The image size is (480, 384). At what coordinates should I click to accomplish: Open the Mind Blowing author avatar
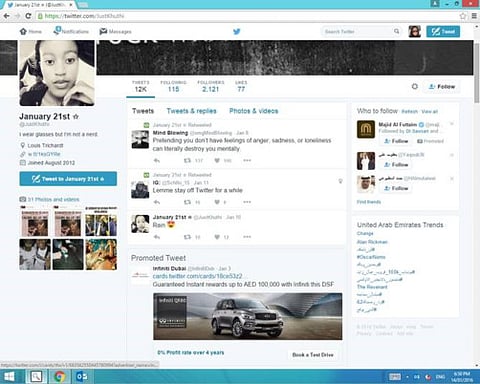click(x=140, y=139)
